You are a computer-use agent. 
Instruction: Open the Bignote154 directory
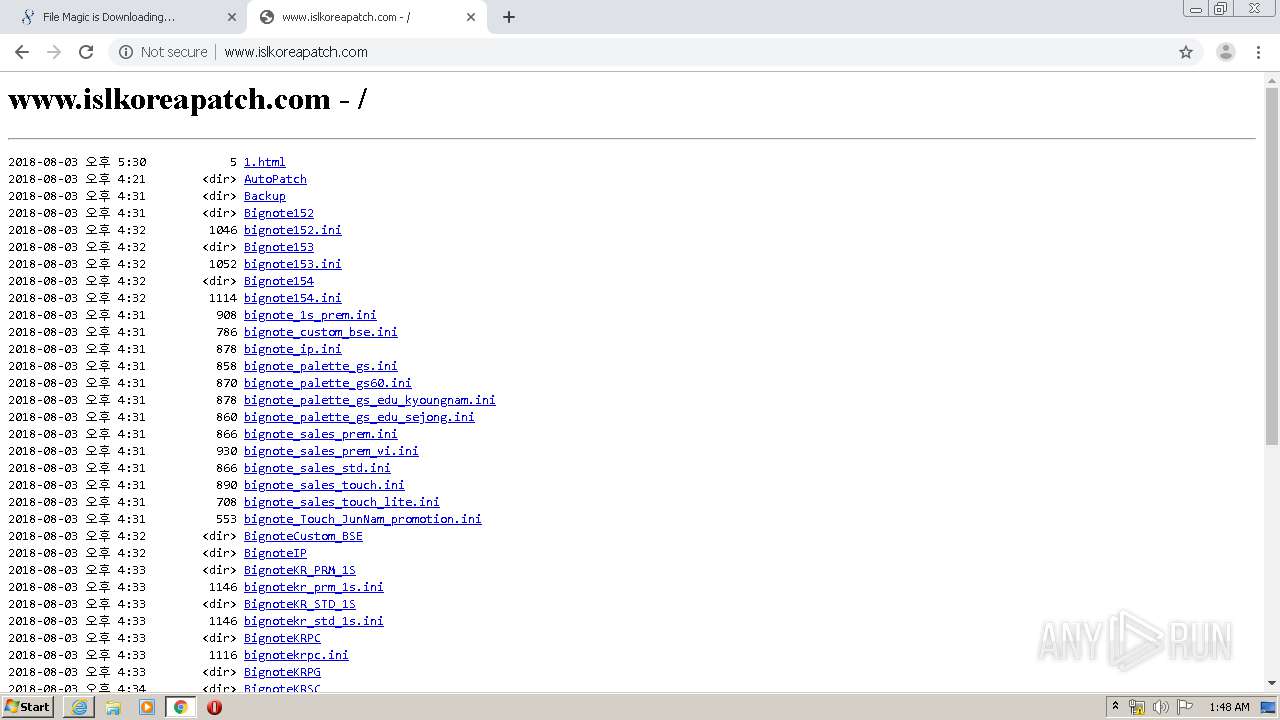279,281
